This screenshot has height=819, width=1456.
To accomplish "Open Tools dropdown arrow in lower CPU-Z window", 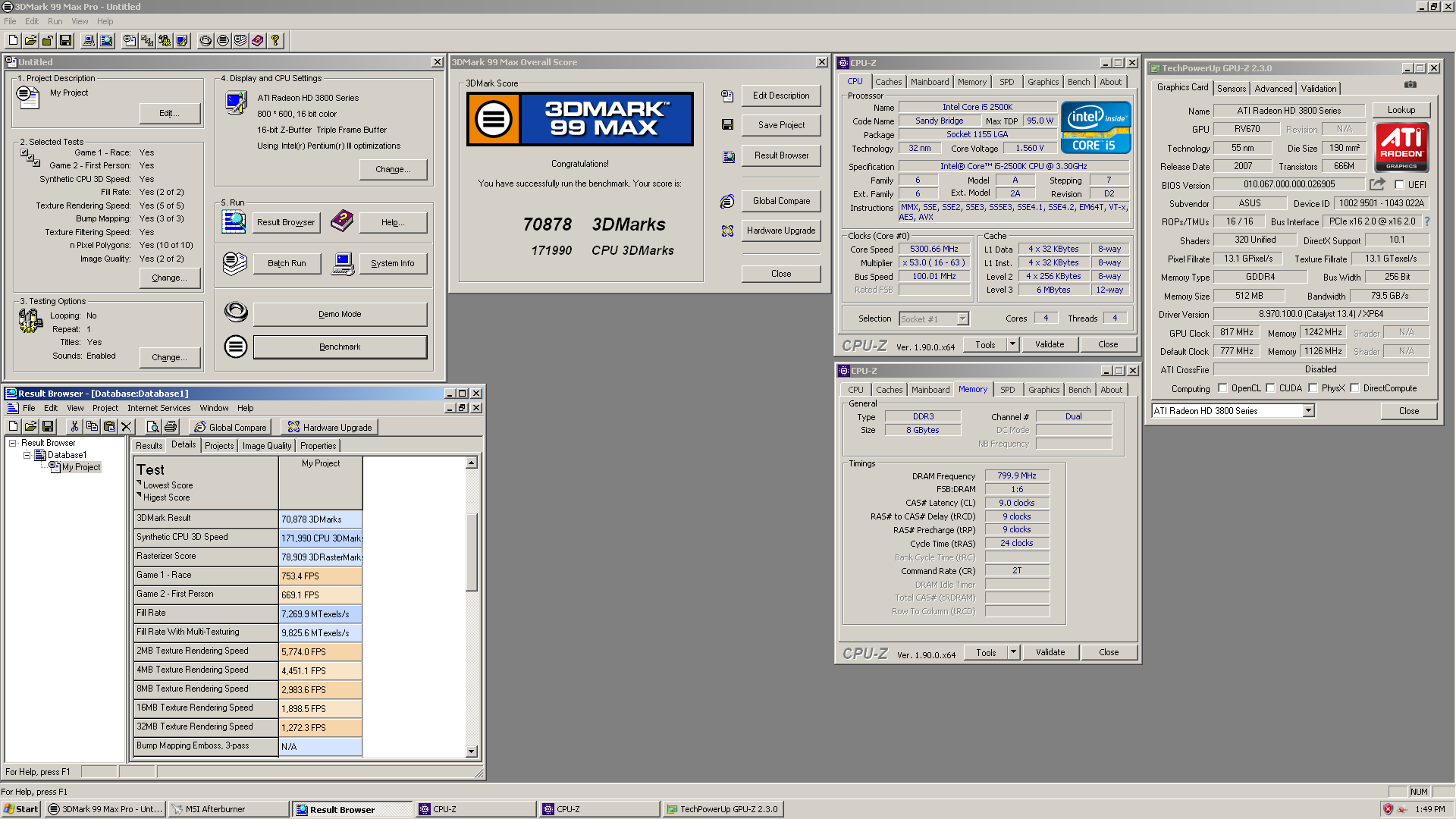I will [1013, 652].
